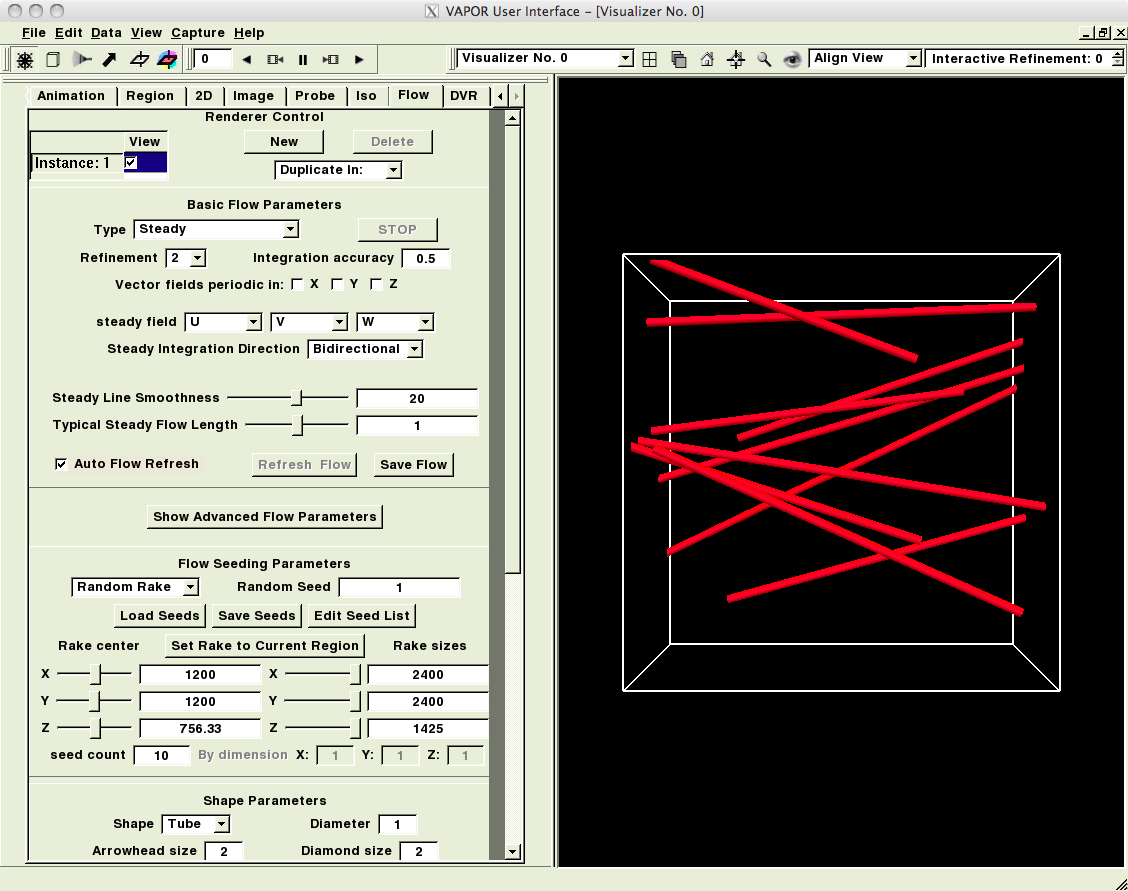1128x891 pixels.
Task: Switch to the Animation tab
Action: click(x=70, y=96)
